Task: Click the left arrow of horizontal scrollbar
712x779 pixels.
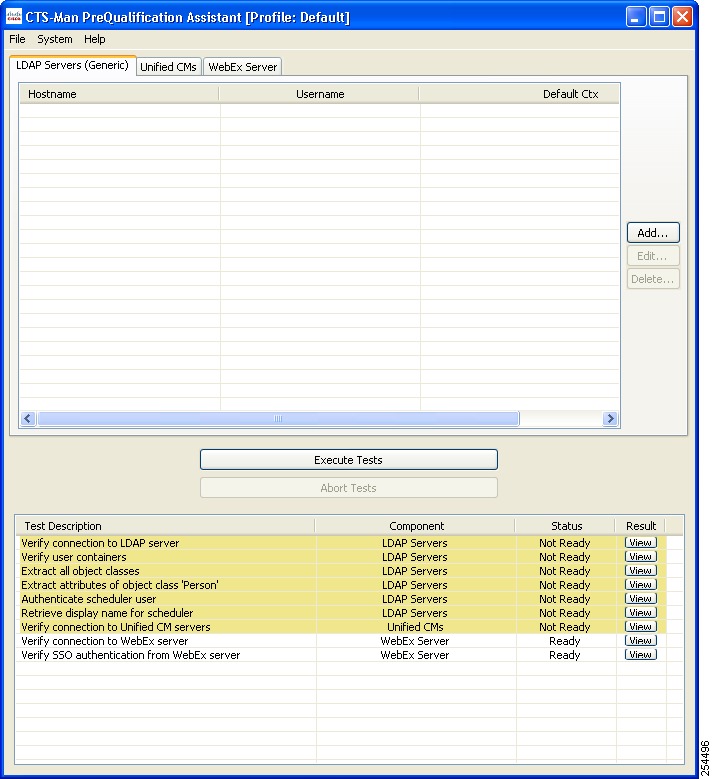Action: 28,419
